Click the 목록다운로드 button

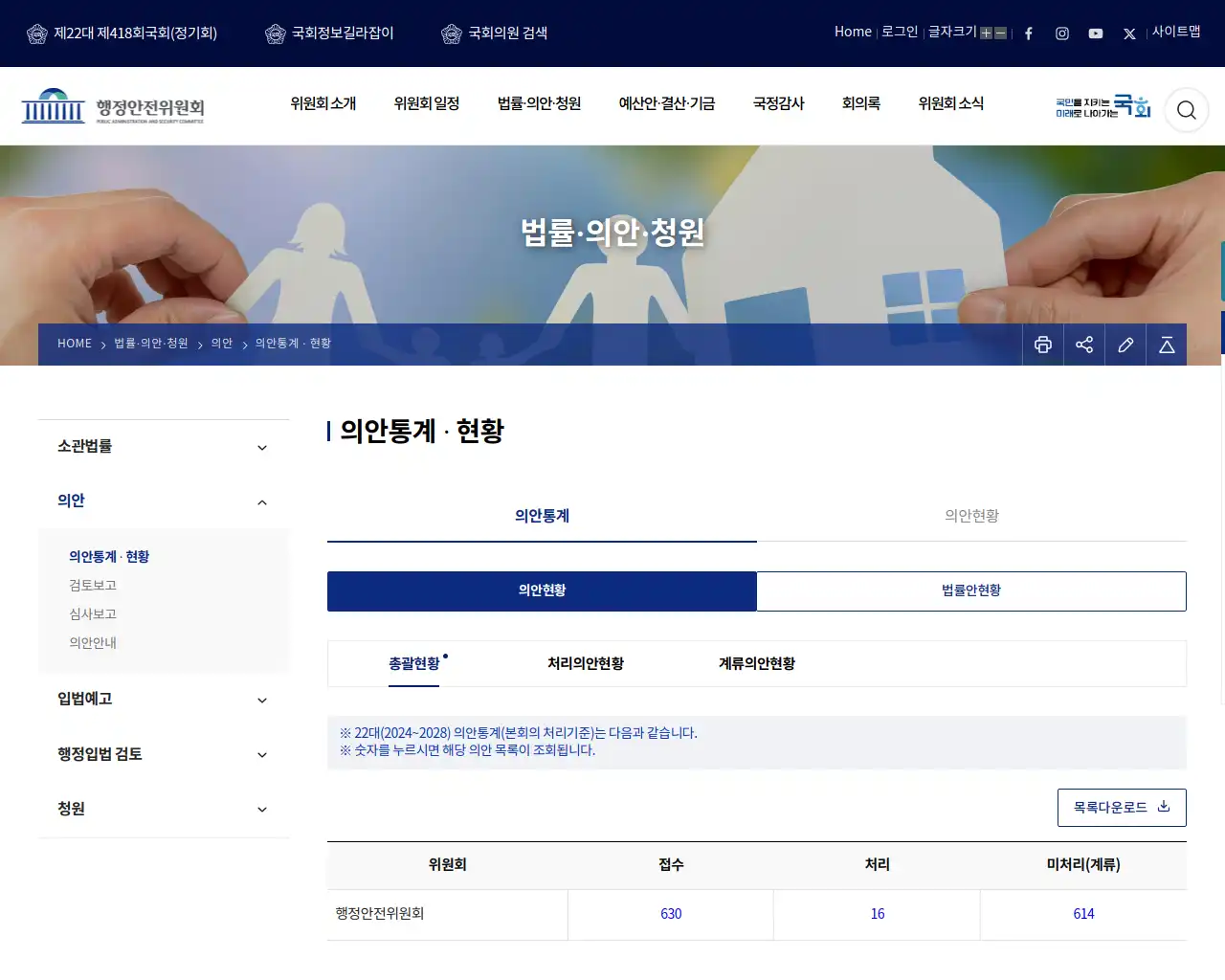pos(1122,808)
